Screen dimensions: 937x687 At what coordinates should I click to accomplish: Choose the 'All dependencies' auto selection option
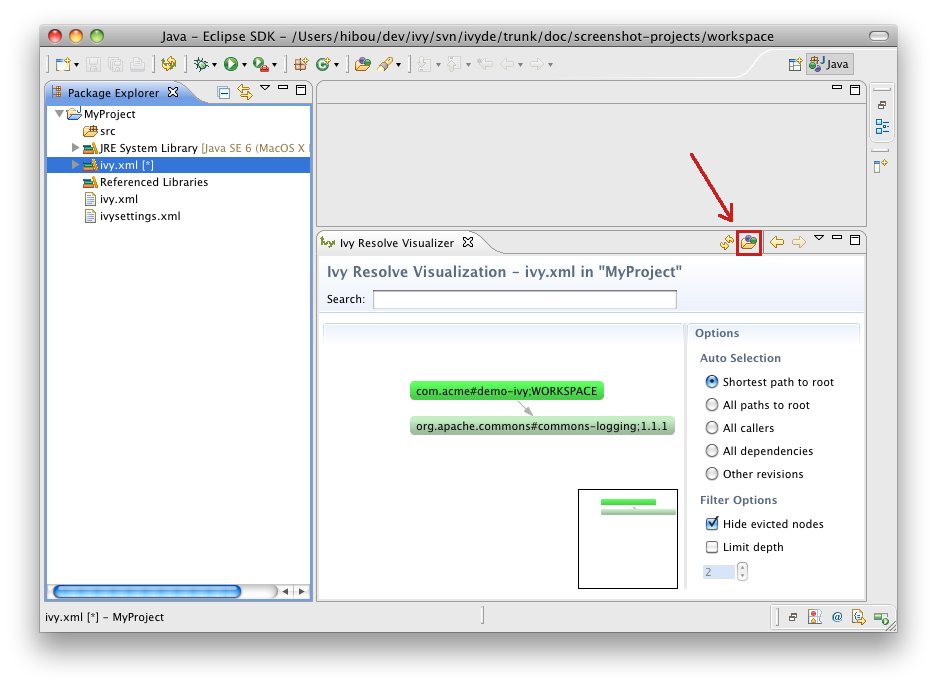pos(712,451)
